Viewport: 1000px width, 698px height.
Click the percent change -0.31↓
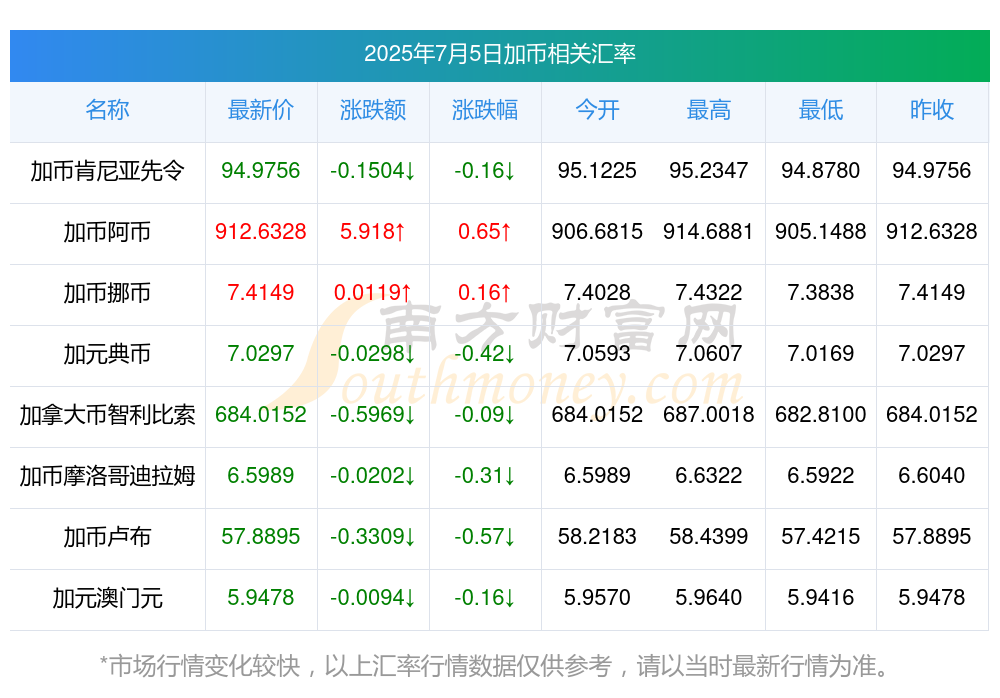[485, 475]
